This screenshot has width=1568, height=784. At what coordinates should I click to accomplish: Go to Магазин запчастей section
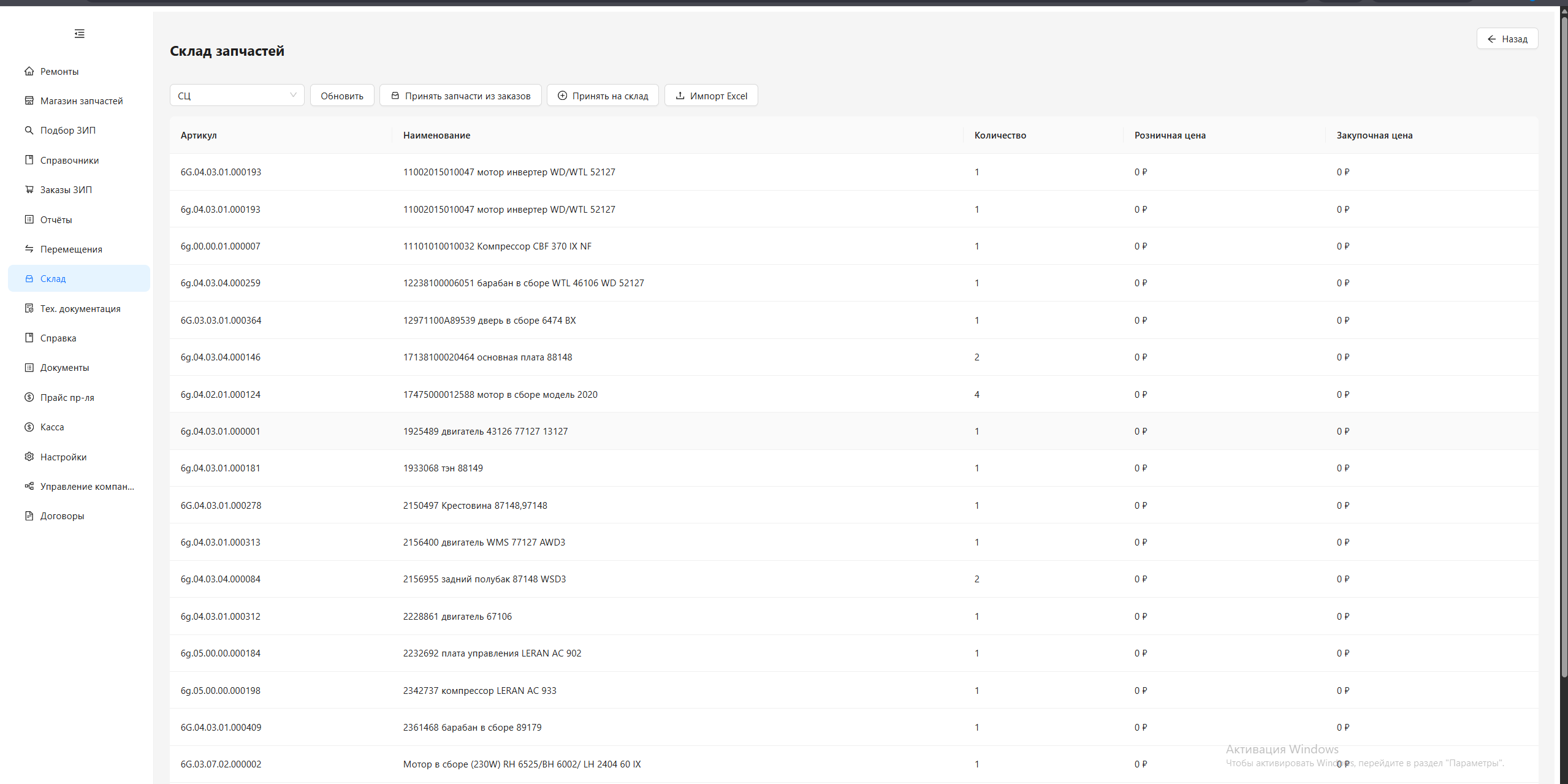click(79, 101)
